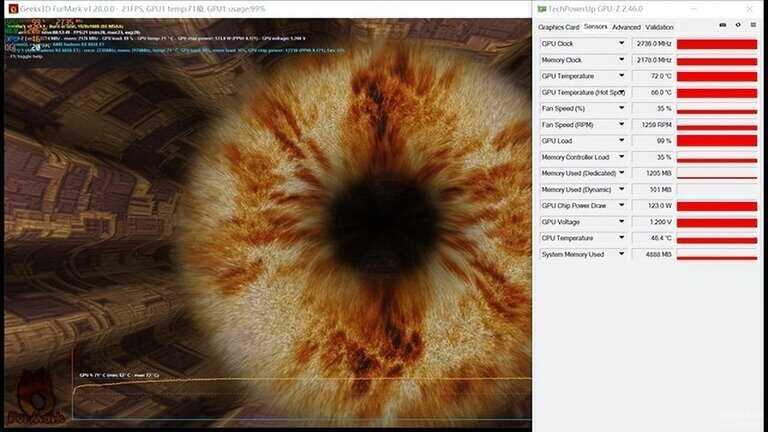Switch to the Graphics Card tab
Image resolution: width=768 pixels, height=432 pixels.
[x=558, y=27]
